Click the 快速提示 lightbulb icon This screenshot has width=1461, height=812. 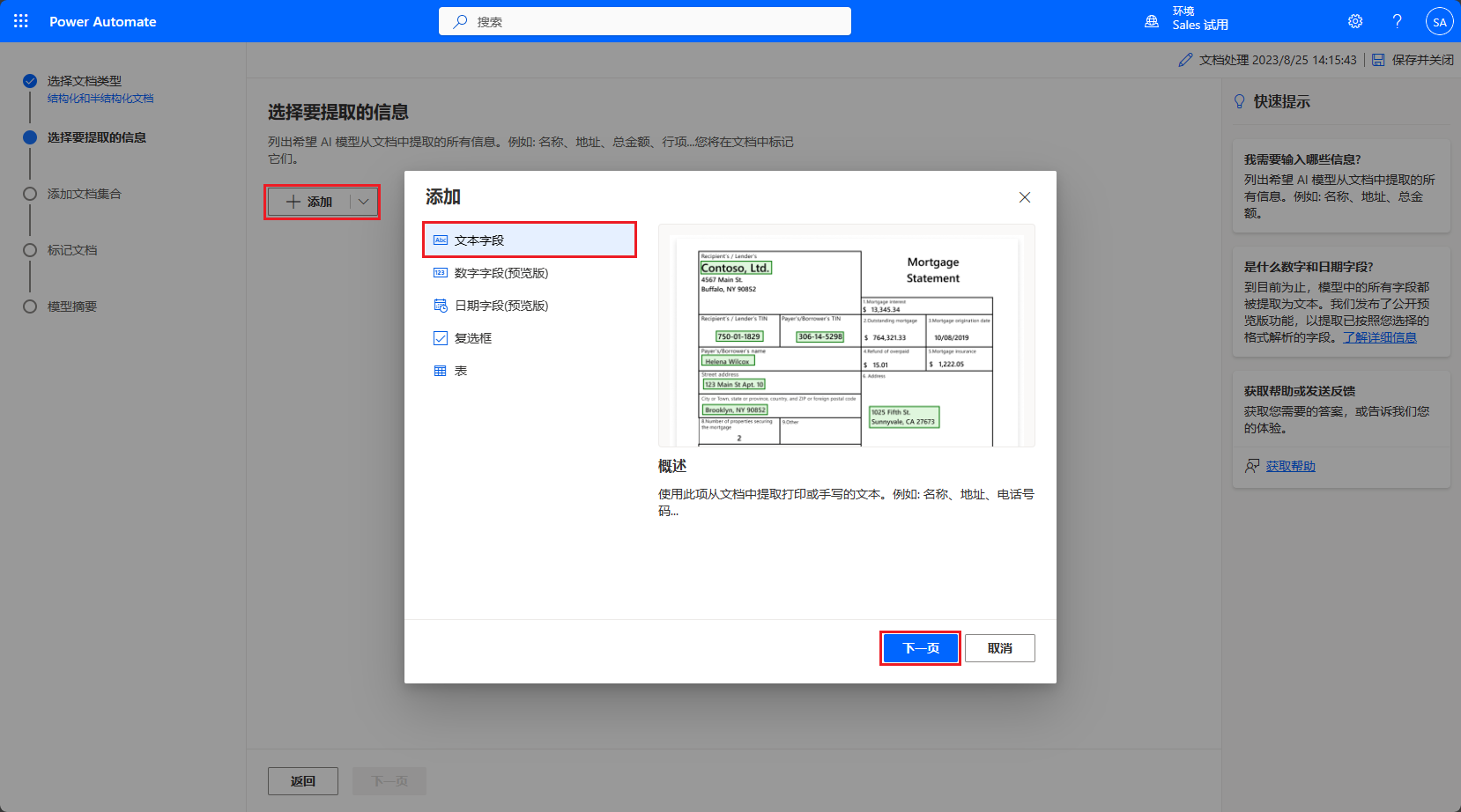pyautogui.click(x=1240, y=101)
